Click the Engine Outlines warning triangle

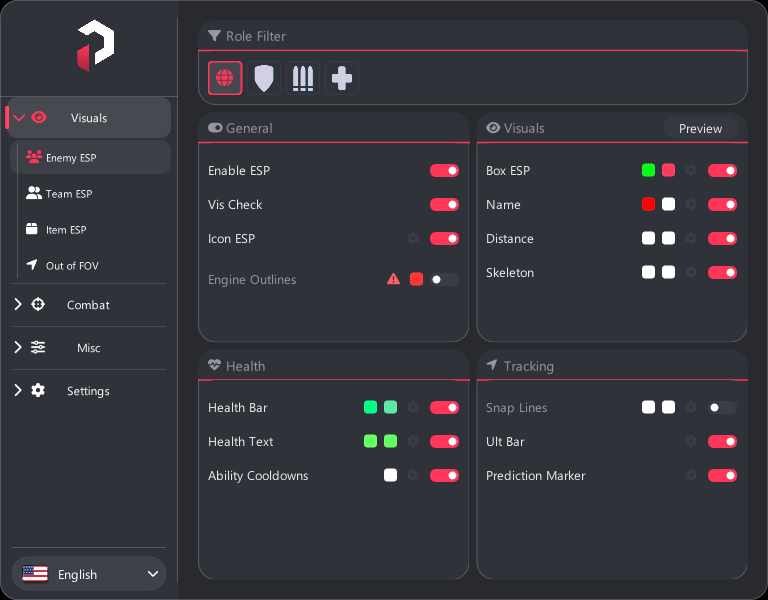(x=393, y=279)
